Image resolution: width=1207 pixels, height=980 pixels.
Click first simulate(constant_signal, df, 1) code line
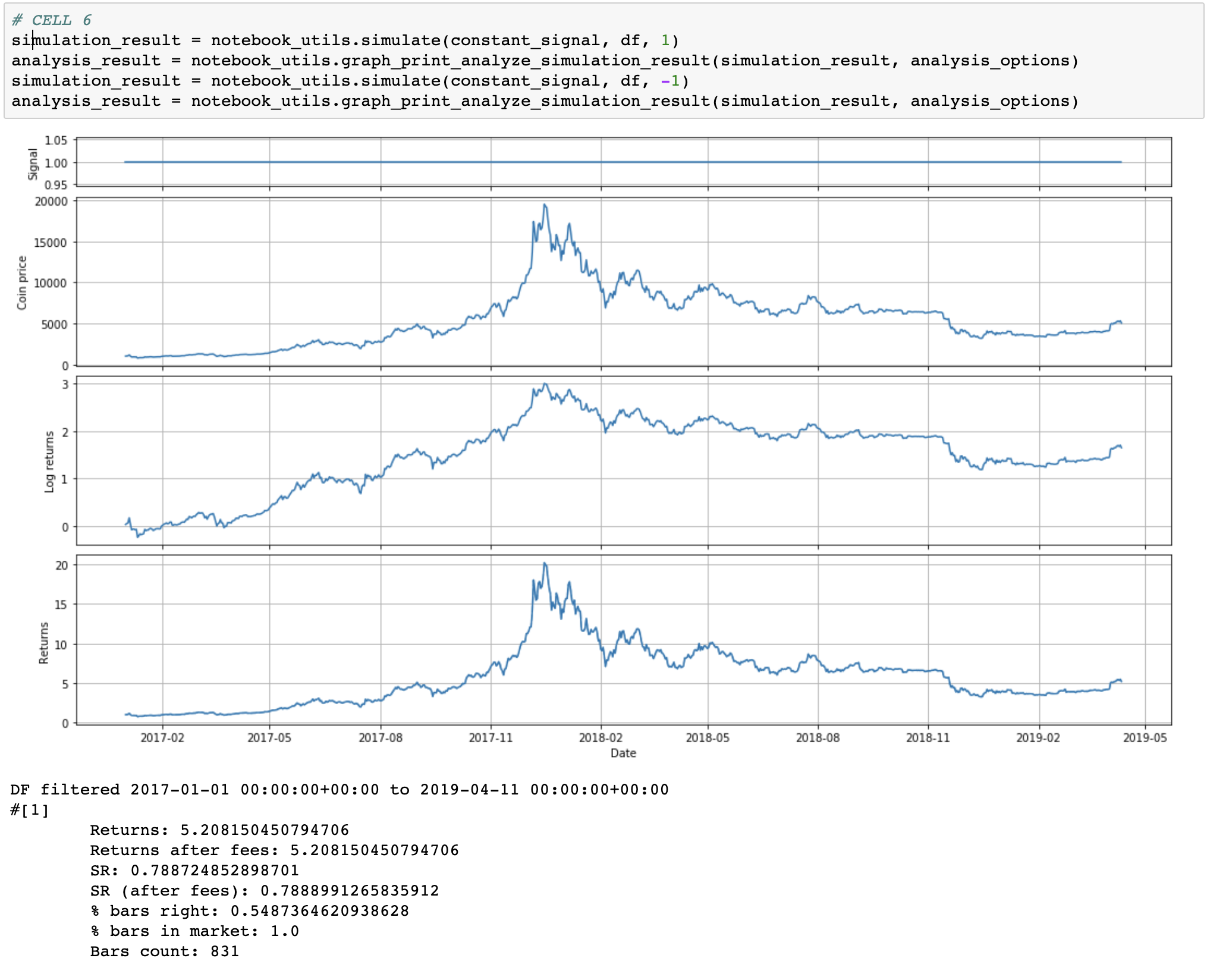pyautogui.click(x=345, y=40)
